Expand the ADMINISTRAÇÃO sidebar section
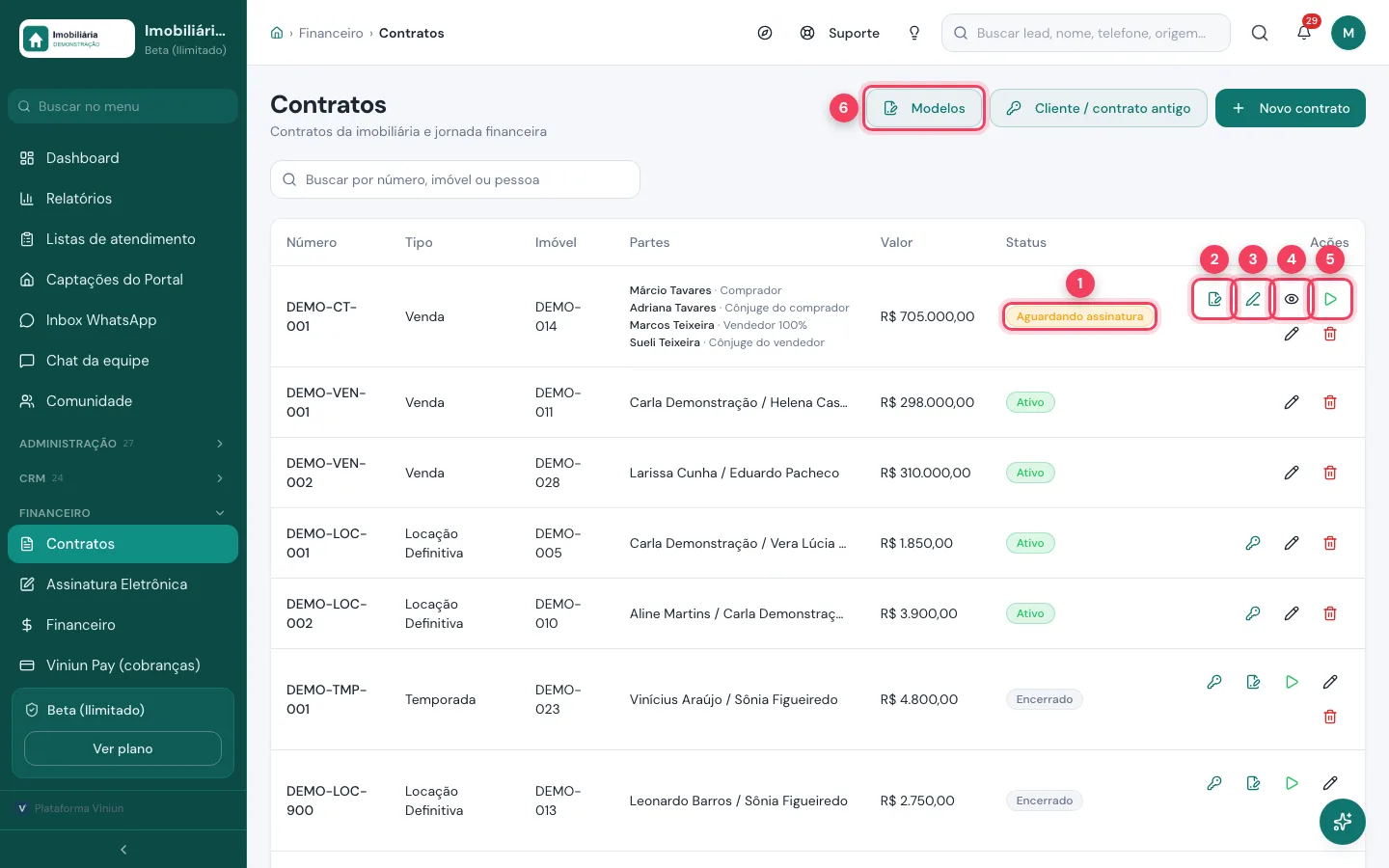Viewport: 1389px width, 868px height. pos(123,444)
